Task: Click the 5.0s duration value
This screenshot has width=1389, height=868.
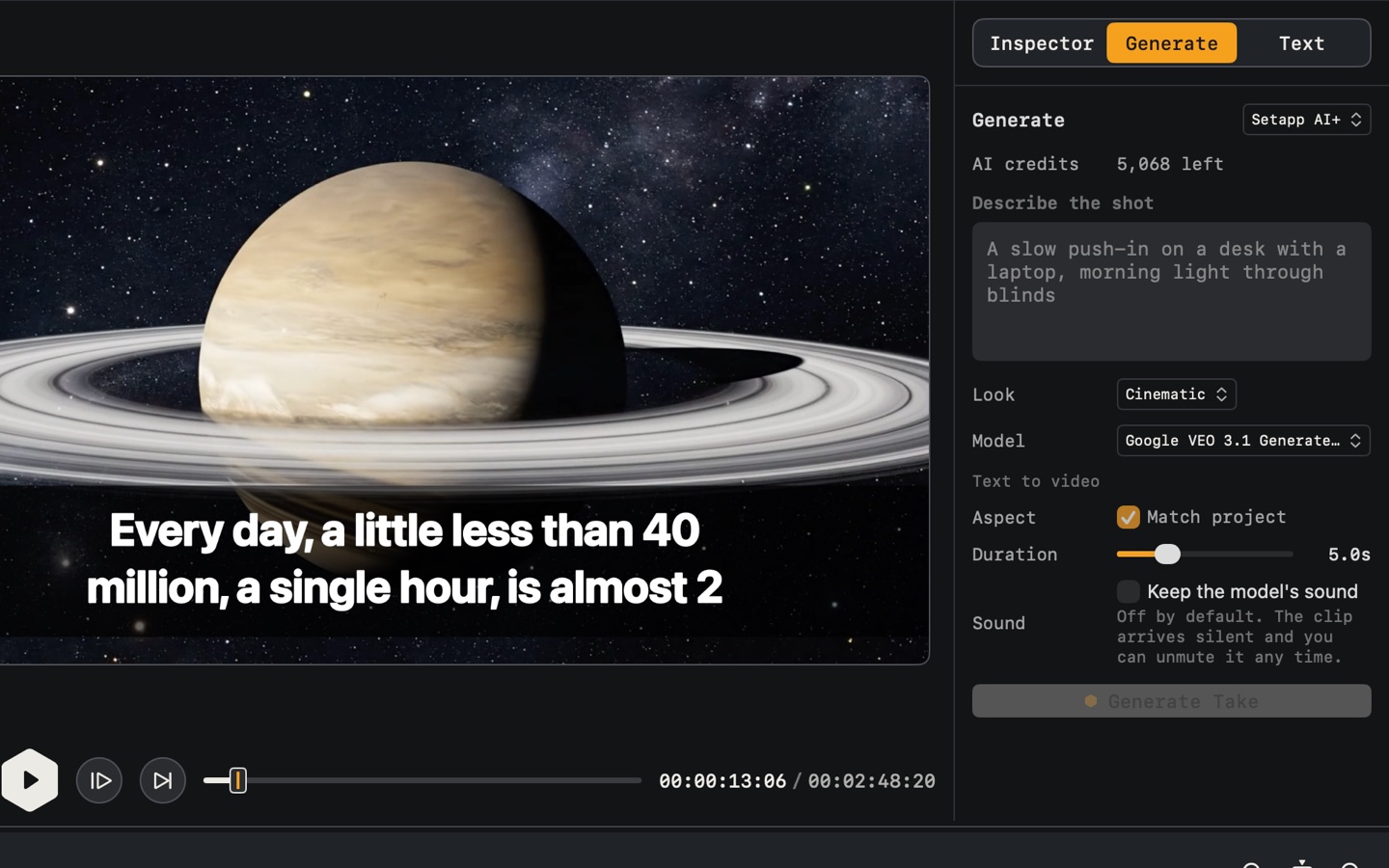Action: coord(1348,555)
